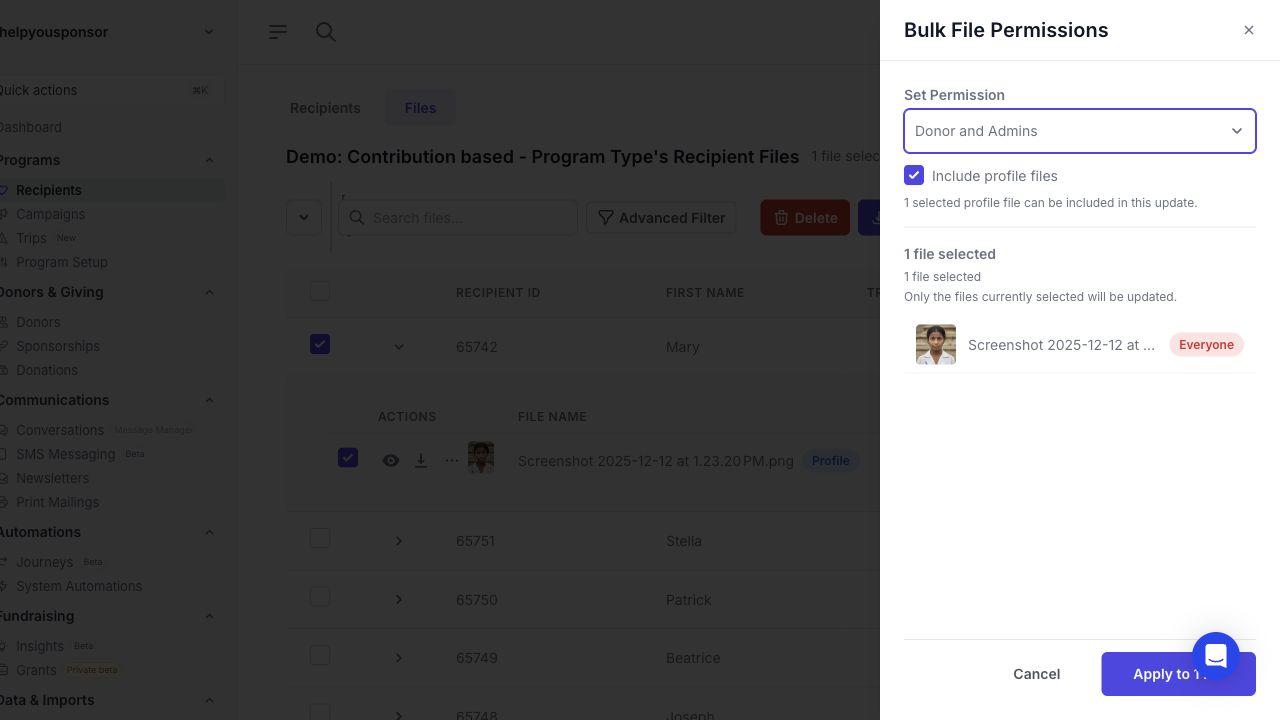Check the checkbox for recipient Patrick

pyautogui.click(x=320, y=597)
